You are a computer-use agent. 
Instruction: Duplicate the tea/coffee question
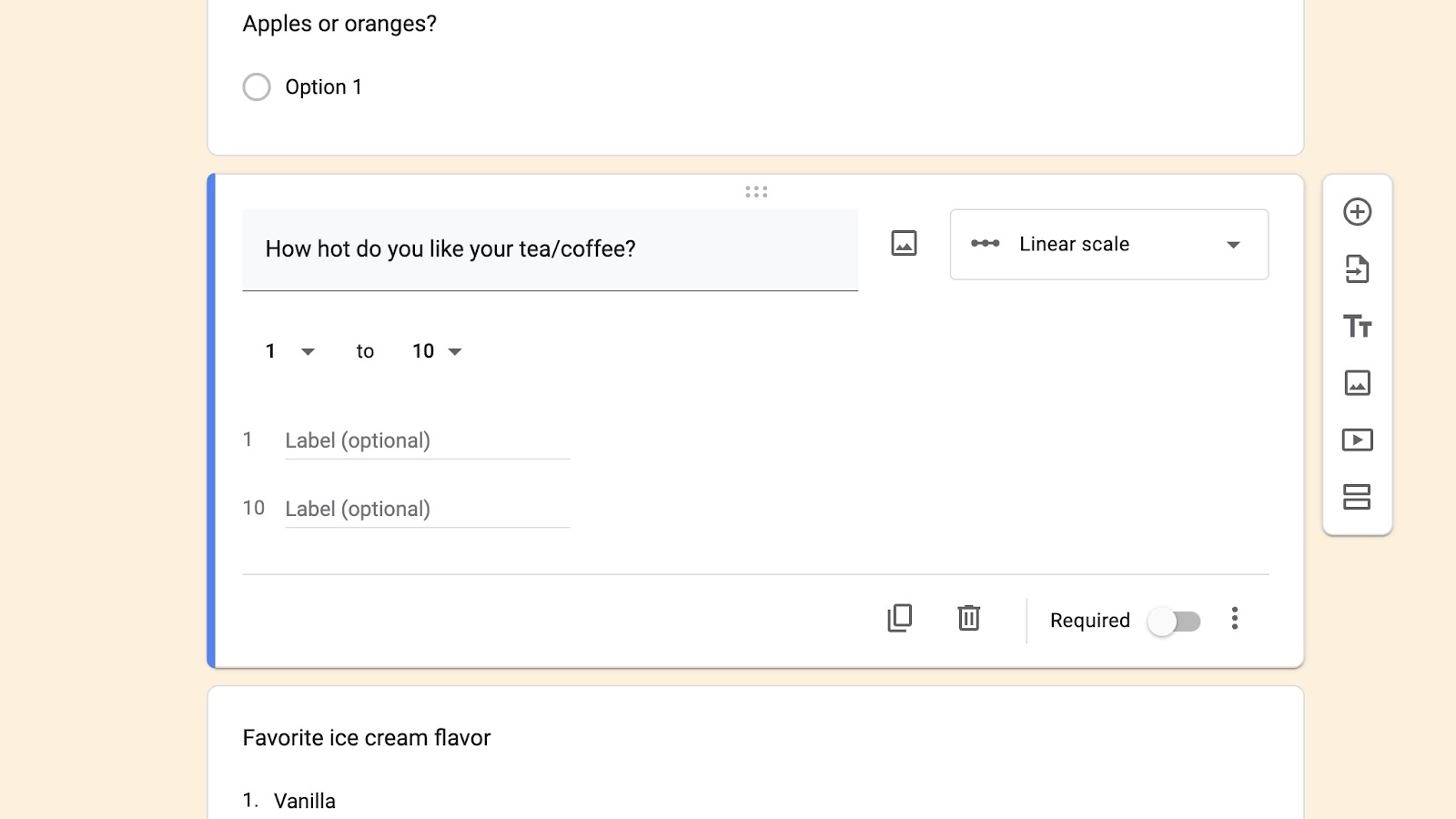click(x=899, y=619)
